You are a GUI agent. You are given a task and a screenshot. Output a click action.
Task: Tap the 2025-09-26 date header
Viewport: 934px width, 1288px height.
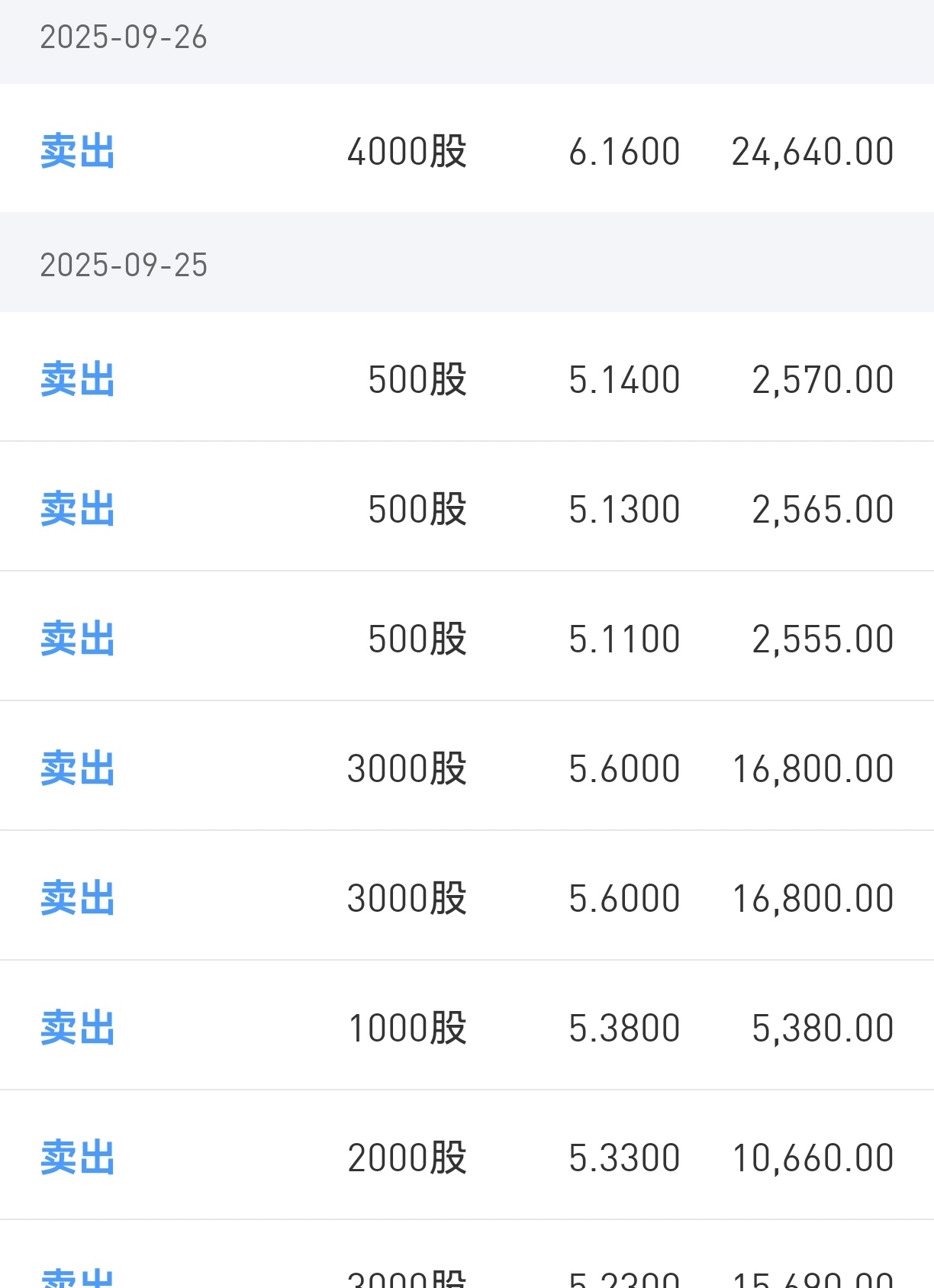[x=124, y=37]
